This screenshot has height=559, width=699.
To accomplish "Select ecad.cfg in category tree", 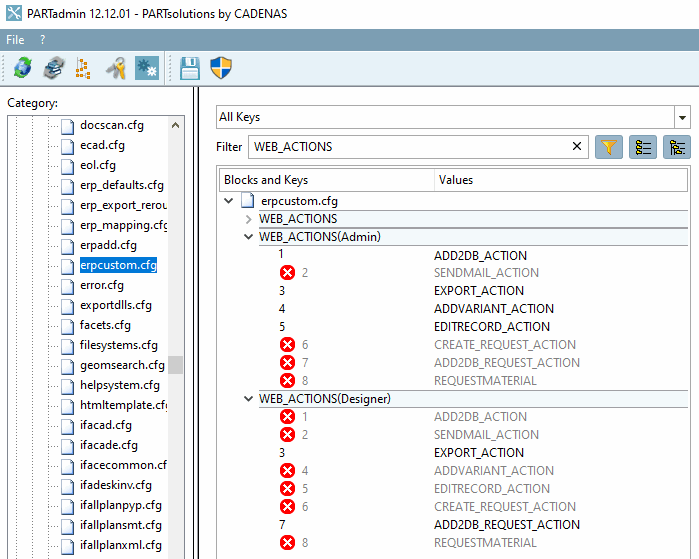I will click(103, 145).
